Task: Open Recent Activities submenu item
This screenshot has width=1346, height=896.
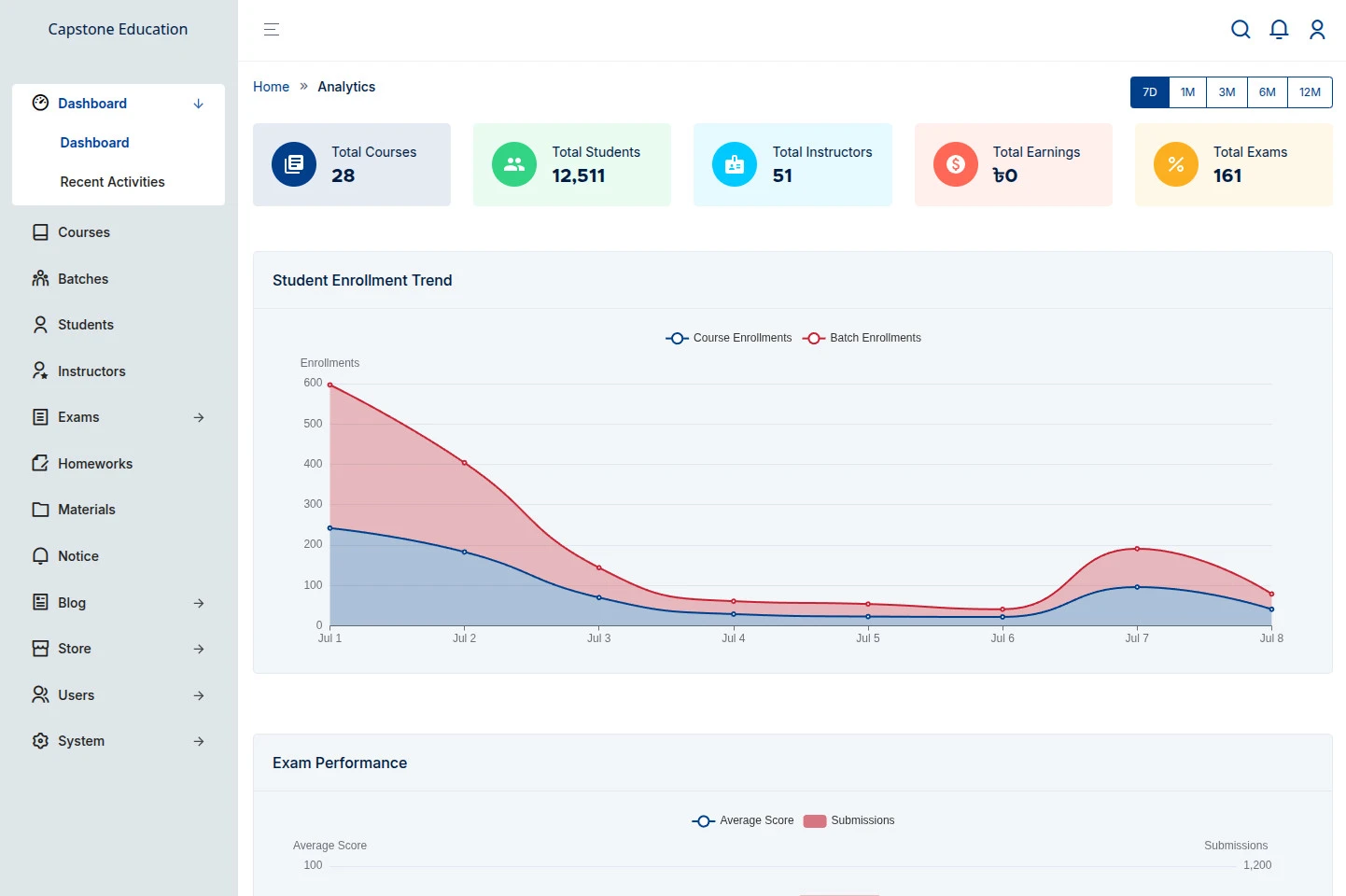Action: [x=113, y=182]
